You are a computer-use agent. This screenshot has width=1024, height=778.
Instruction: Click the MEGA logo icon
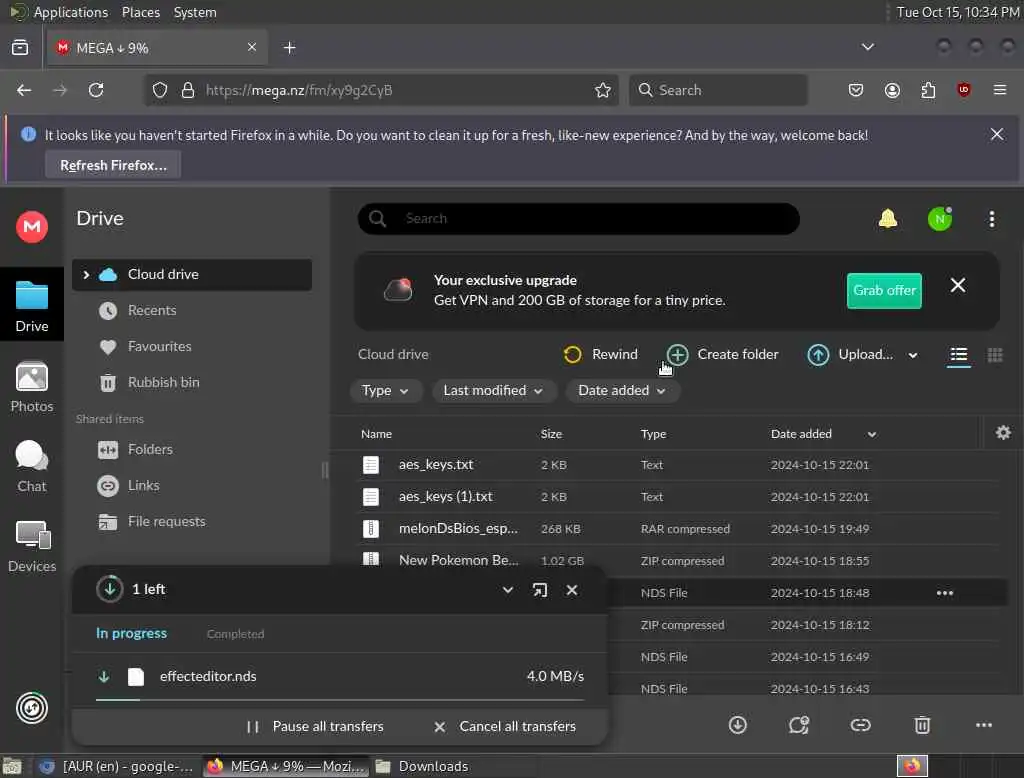(31, 227)
